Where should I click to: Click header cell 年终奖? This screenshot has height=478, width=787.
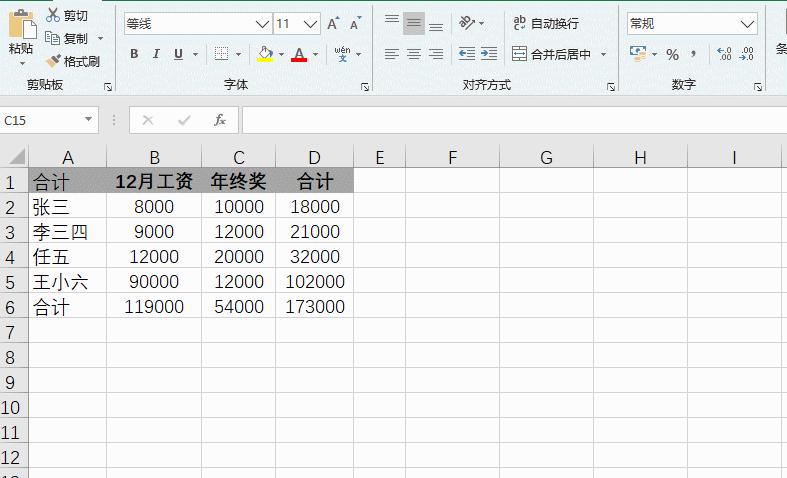click(238, 181)
